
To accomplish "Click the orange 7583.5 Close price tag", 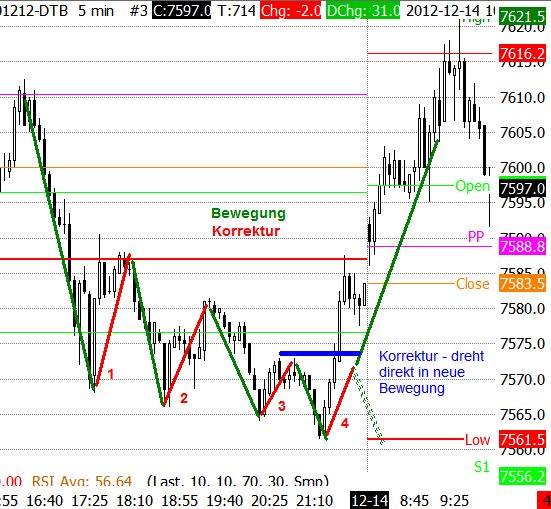I will pos(522,284).
